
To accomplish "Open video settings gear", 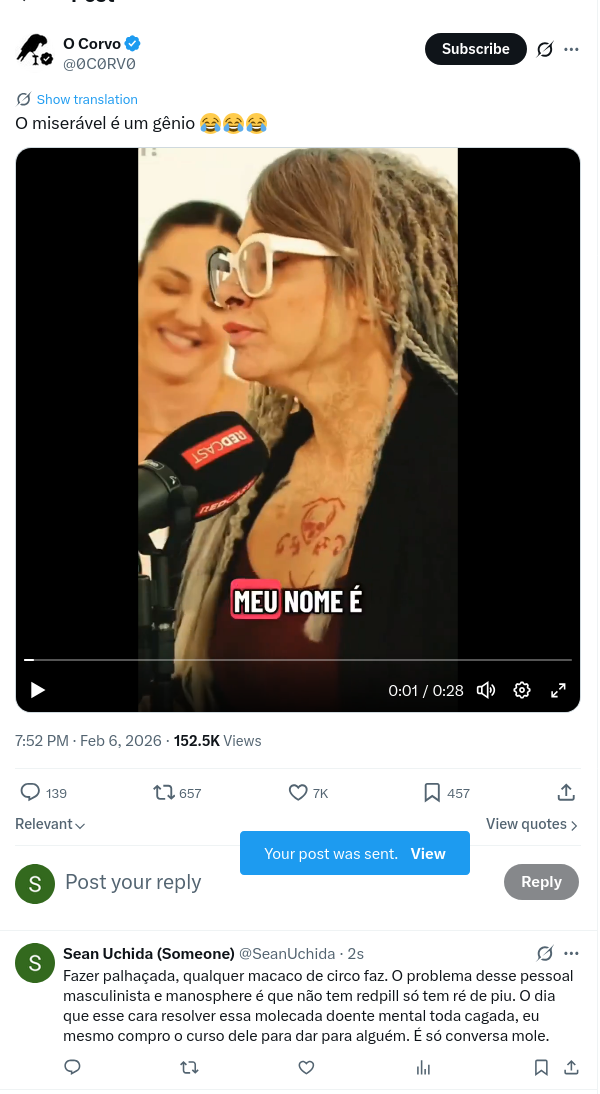I will coord(522,690).
